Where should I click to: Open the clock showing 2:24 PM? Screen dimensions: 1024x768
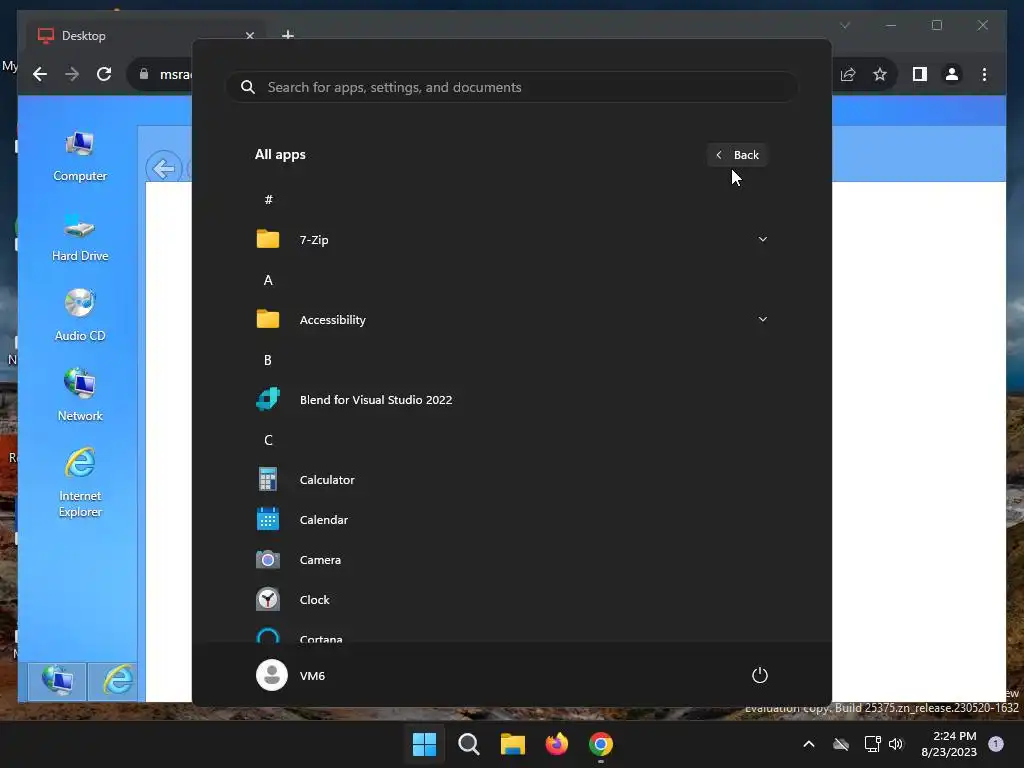point(949,744)
